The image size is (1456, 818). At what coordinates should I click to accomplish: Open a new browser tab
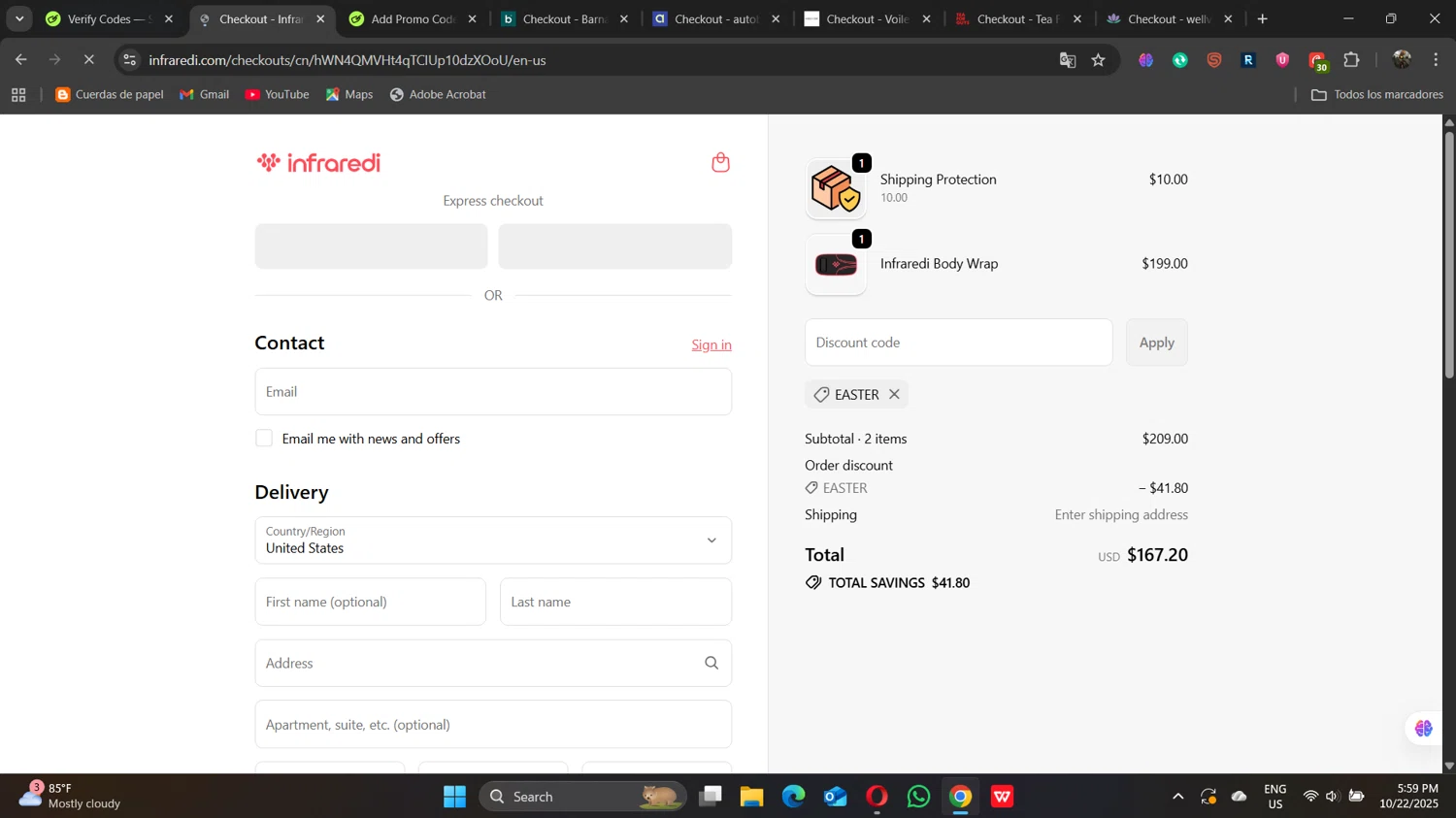pos(1263,18)
